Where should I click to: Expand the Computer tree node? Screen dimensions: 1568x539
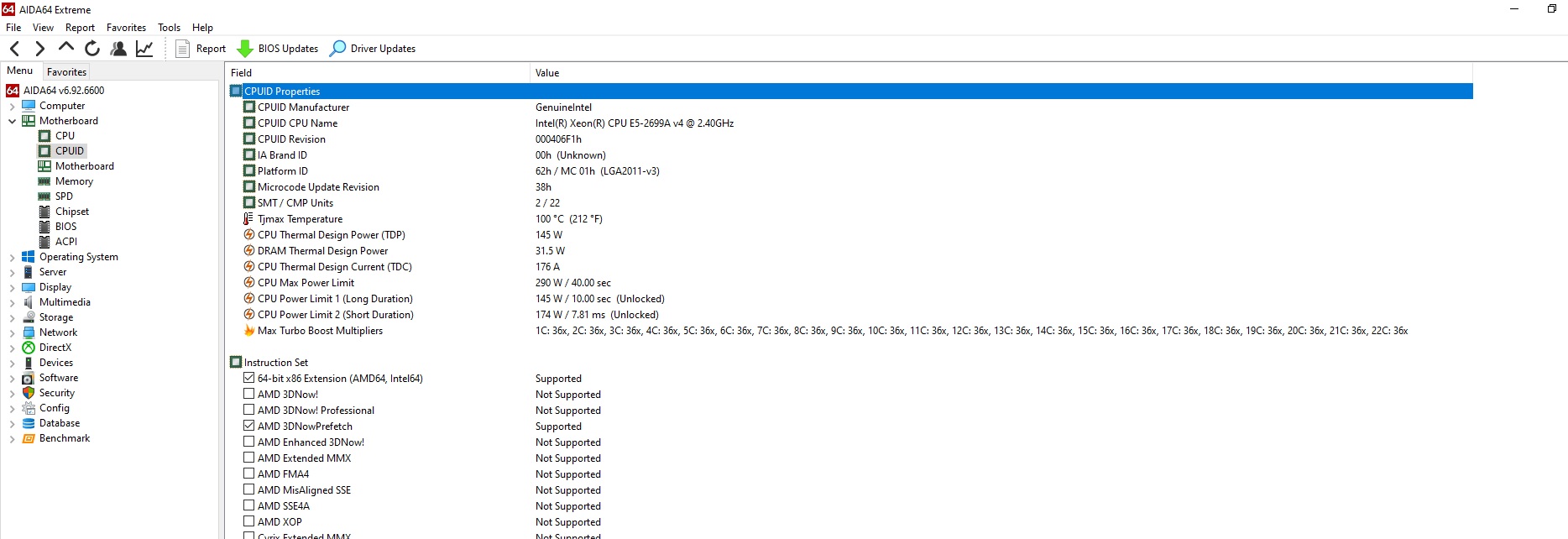[x=12, y=107]
